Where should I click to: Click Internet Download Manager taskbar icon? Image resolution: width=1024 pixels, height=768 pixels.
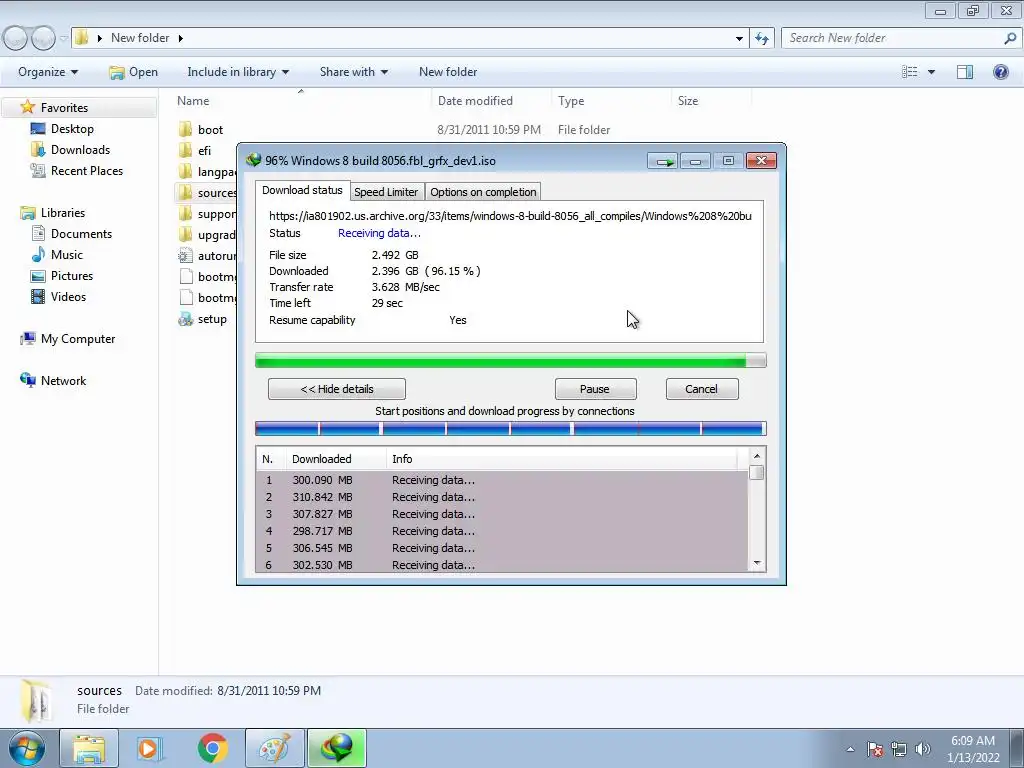pos(336,748)
